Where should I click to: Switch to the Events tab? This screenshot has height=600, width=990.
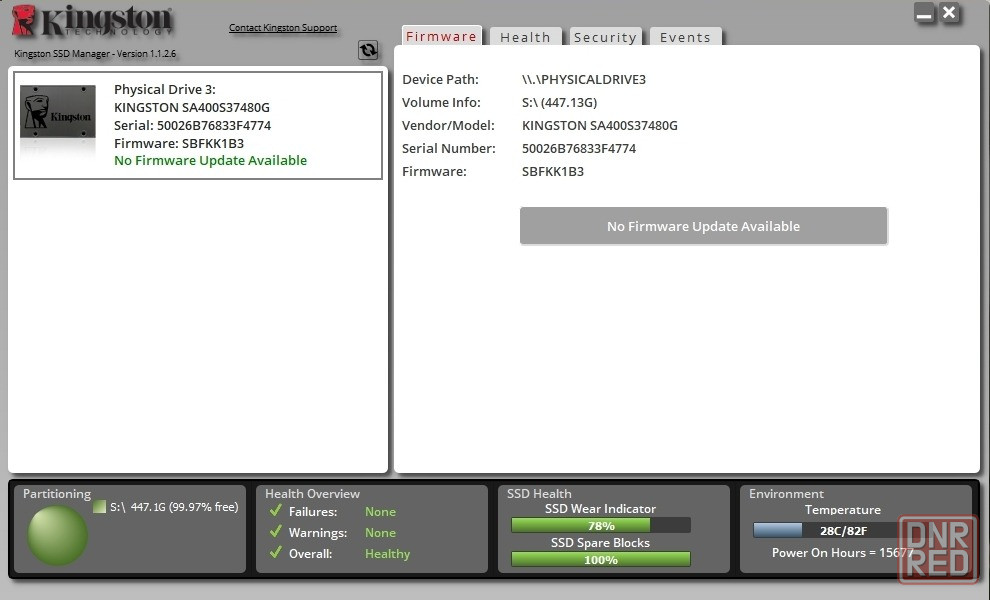[685, 37]
